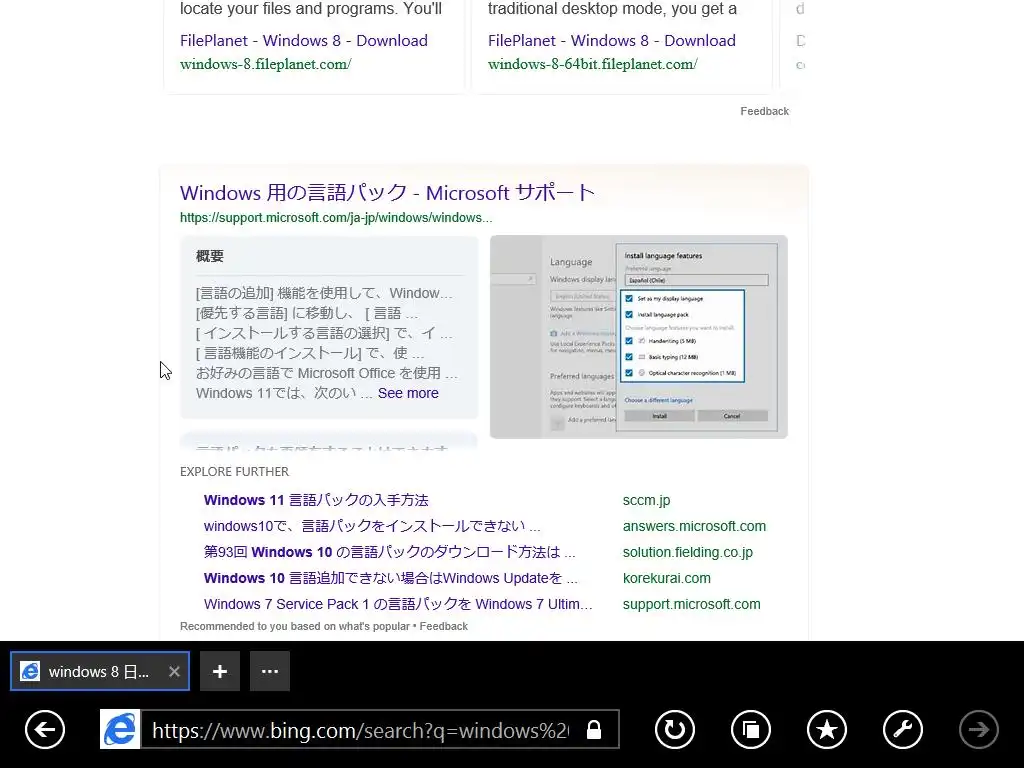The width and height of the screenshot is (1024, 768).
Task: Click the 'Windows 11では、次のい' summary line
Action: point(284,393)
